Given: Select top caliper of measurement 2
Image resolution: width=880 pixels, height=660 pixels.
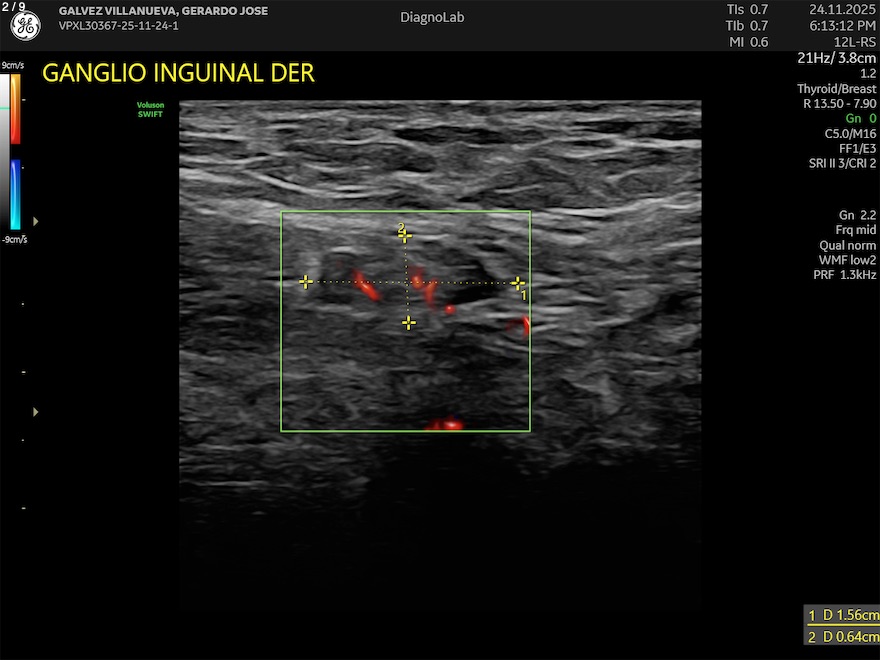Looking at the screenshot, I should click(405, 236).
